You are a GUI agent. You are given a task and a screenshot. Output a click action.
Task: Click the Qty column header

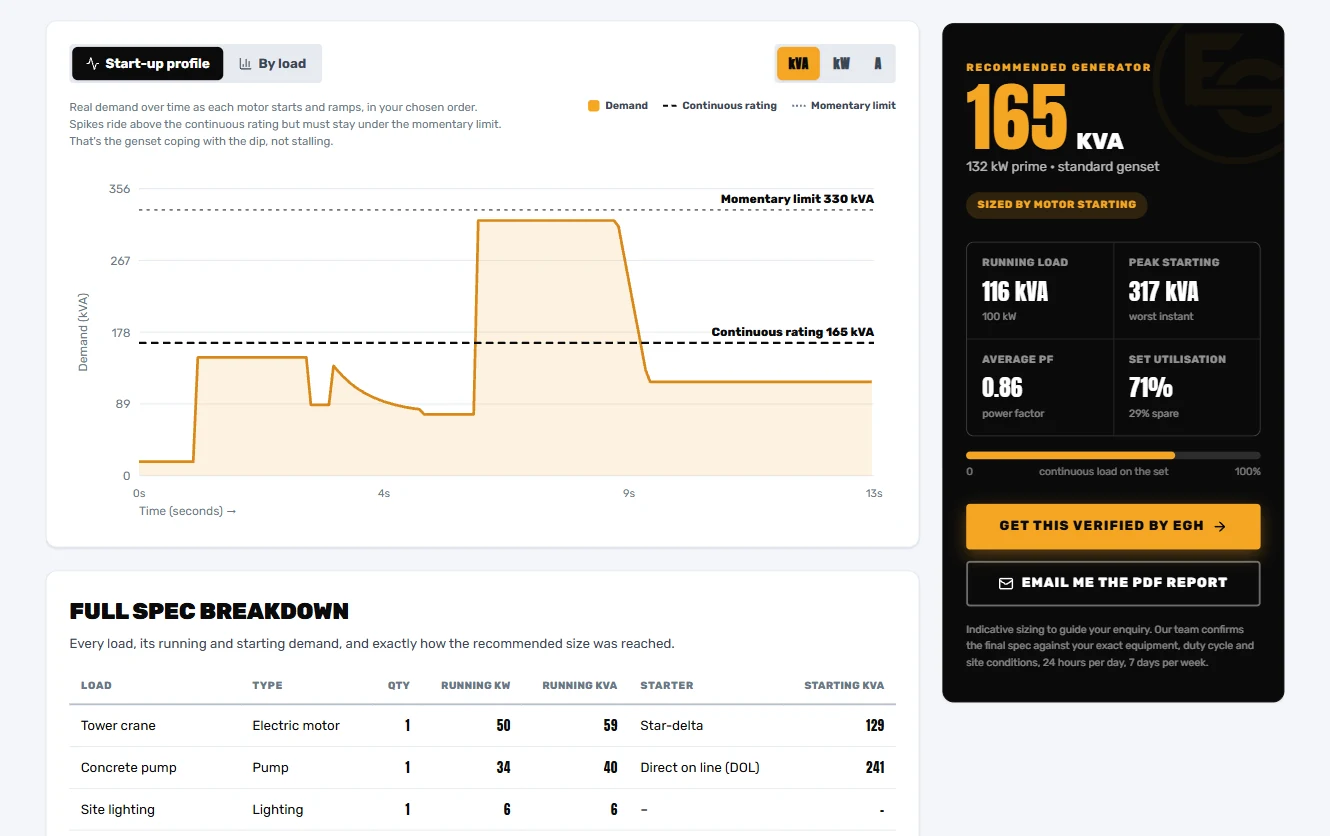pos(399,685)
